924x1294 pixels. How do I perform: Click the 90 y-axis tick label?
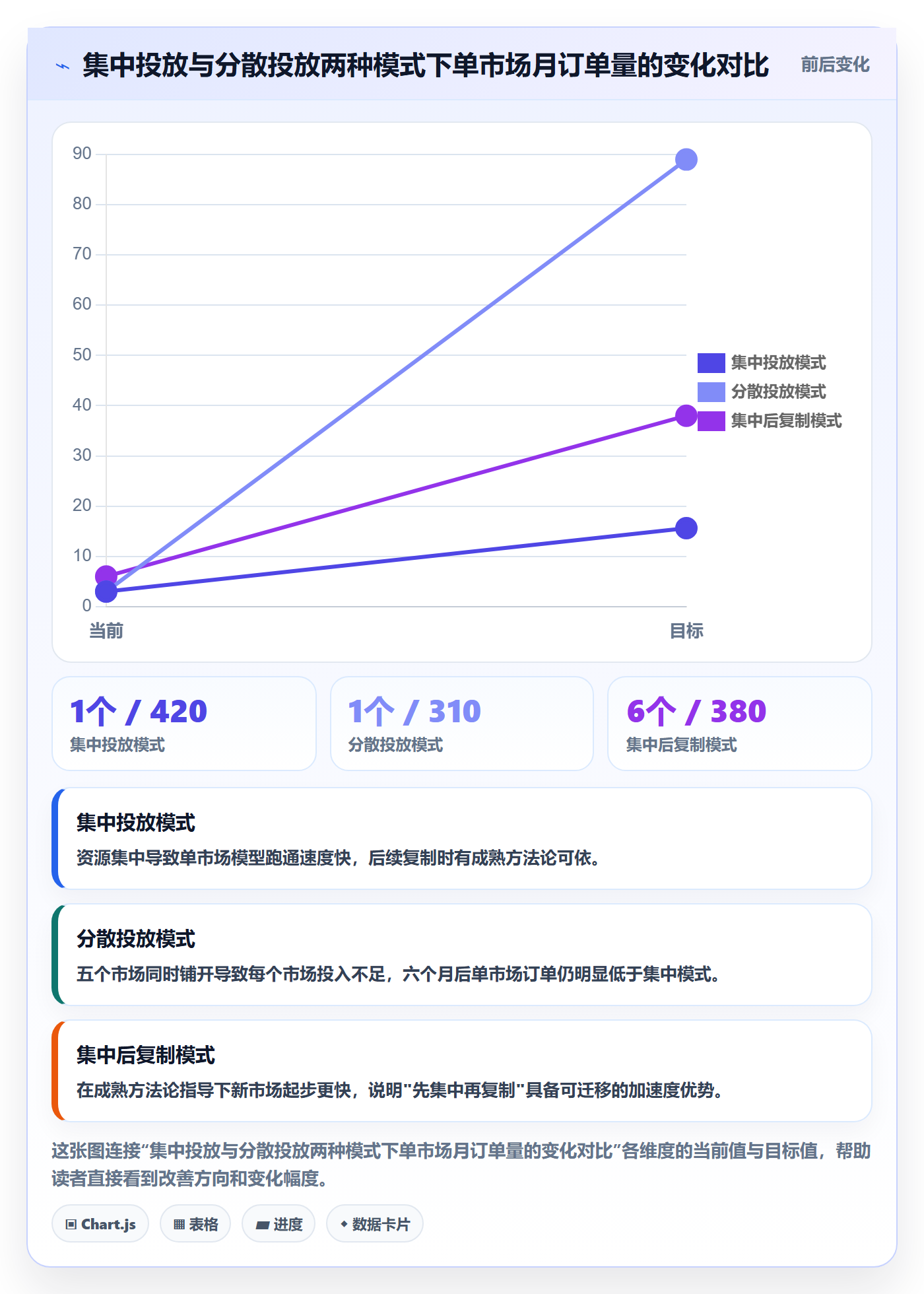(x=82, y=154)
